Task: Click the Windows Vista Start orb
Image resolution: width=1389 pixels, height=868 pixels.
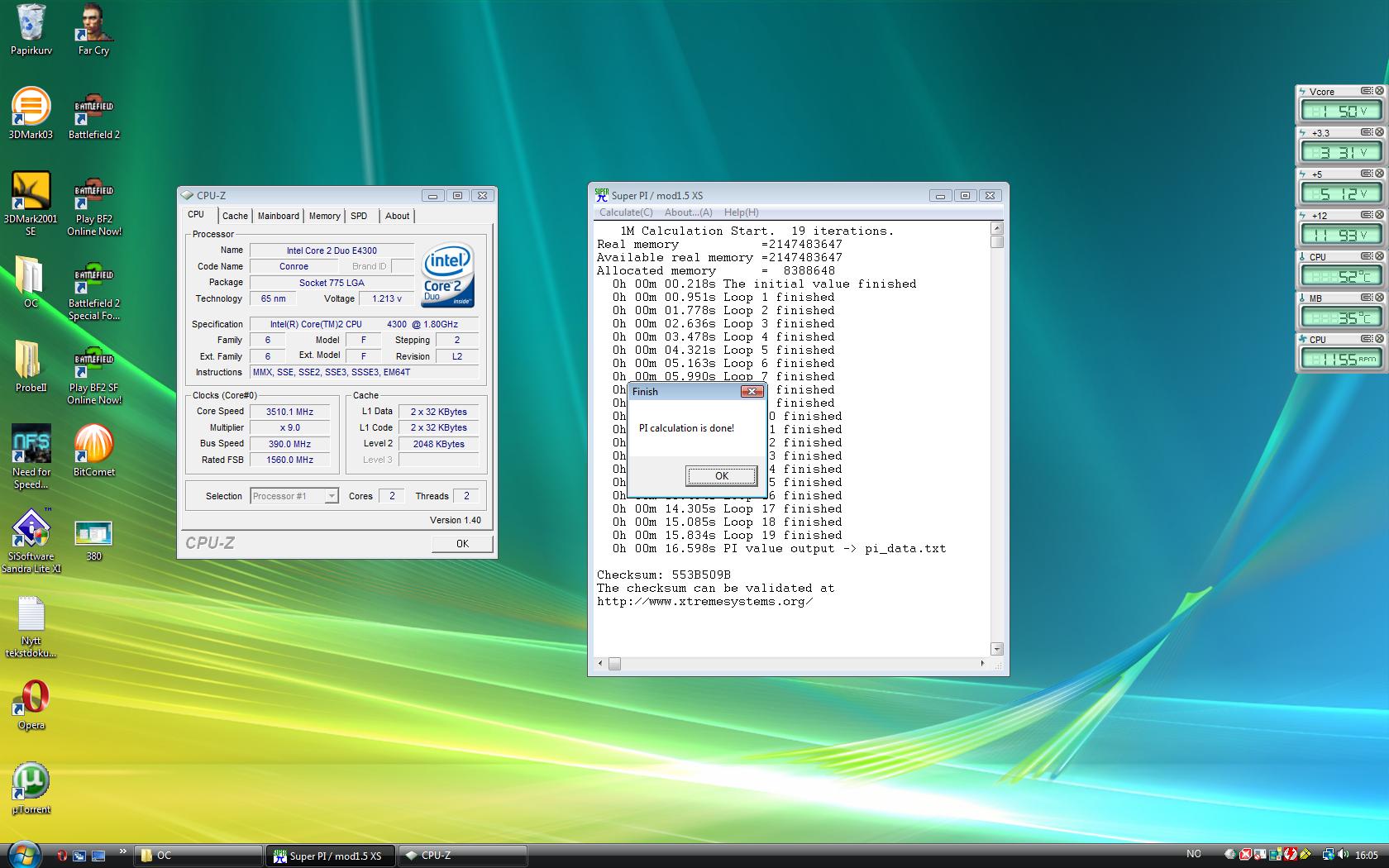Action: pos(23,854)
